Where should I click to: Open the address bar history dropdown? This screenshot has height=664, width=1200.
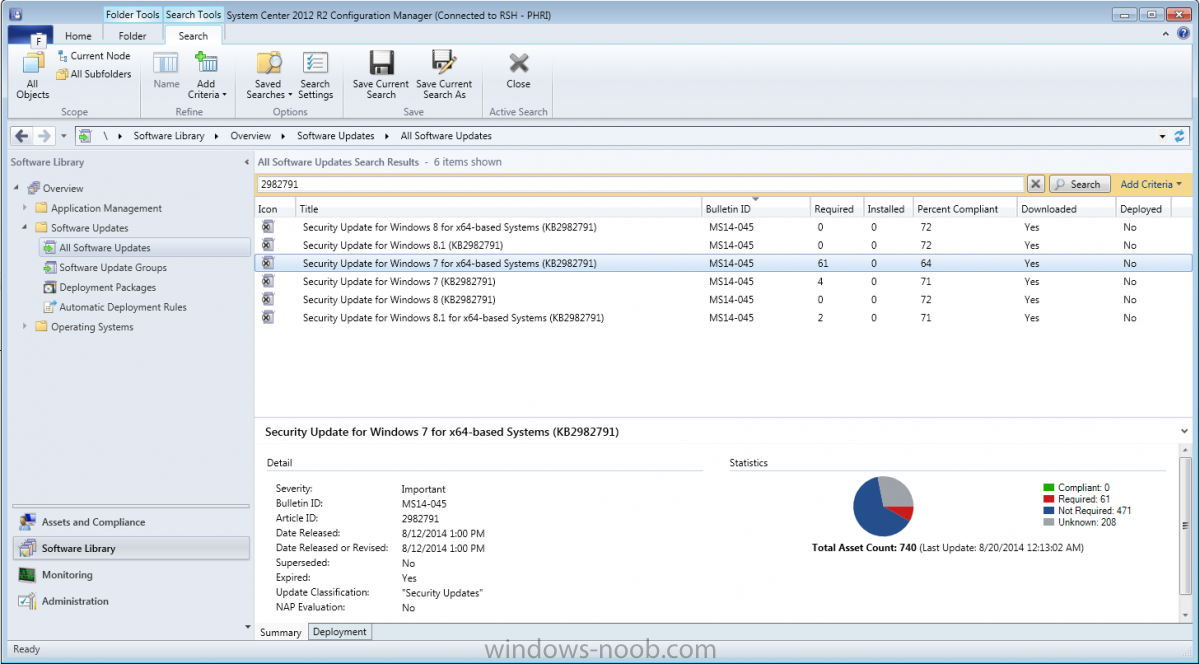click(x=1162, y=136)
